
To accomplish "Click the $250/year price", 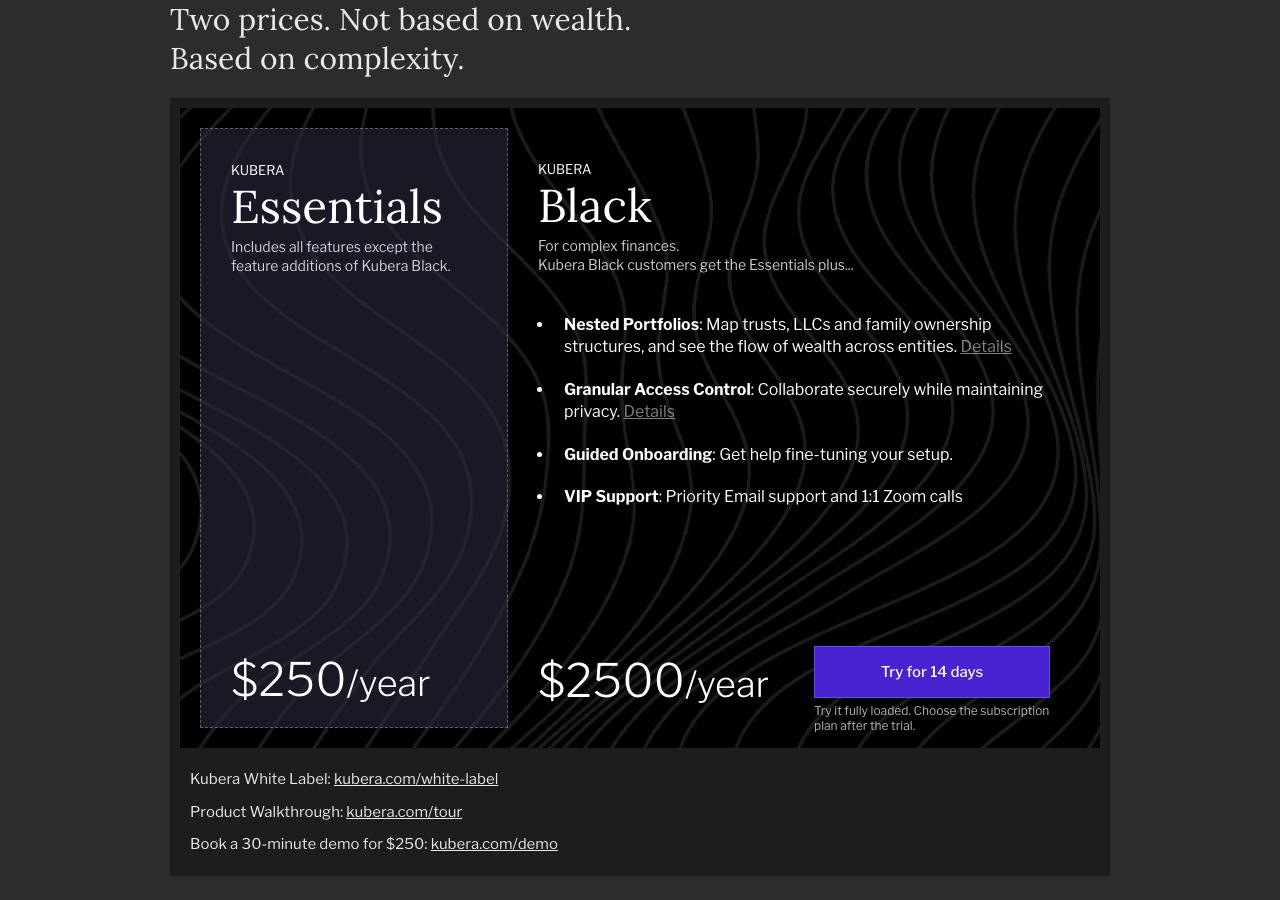I will pyautogui.click(x=330, y=680).
